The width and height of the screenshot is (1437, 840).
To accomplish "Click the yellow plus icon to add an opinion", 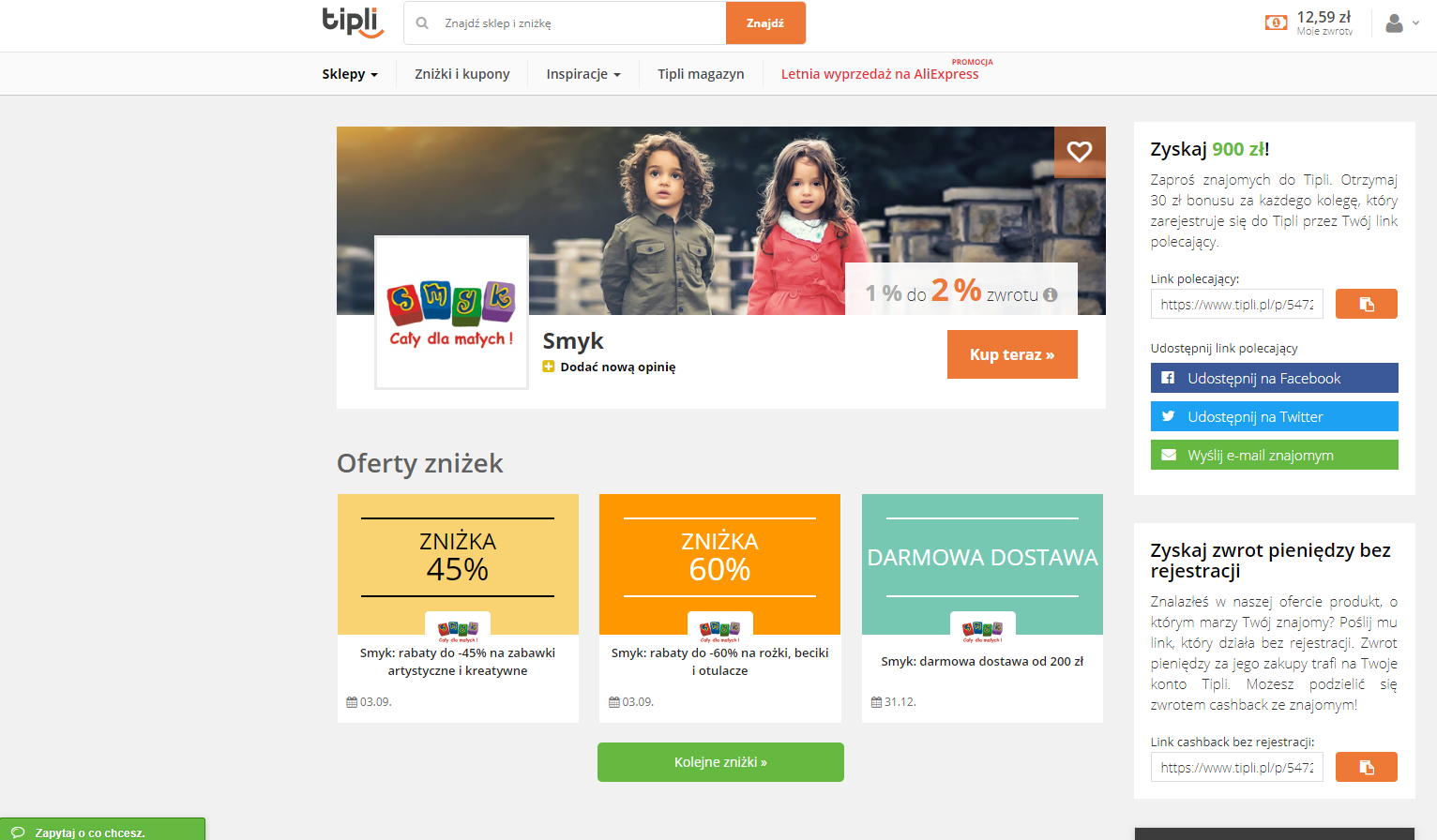I will point(549,367).
